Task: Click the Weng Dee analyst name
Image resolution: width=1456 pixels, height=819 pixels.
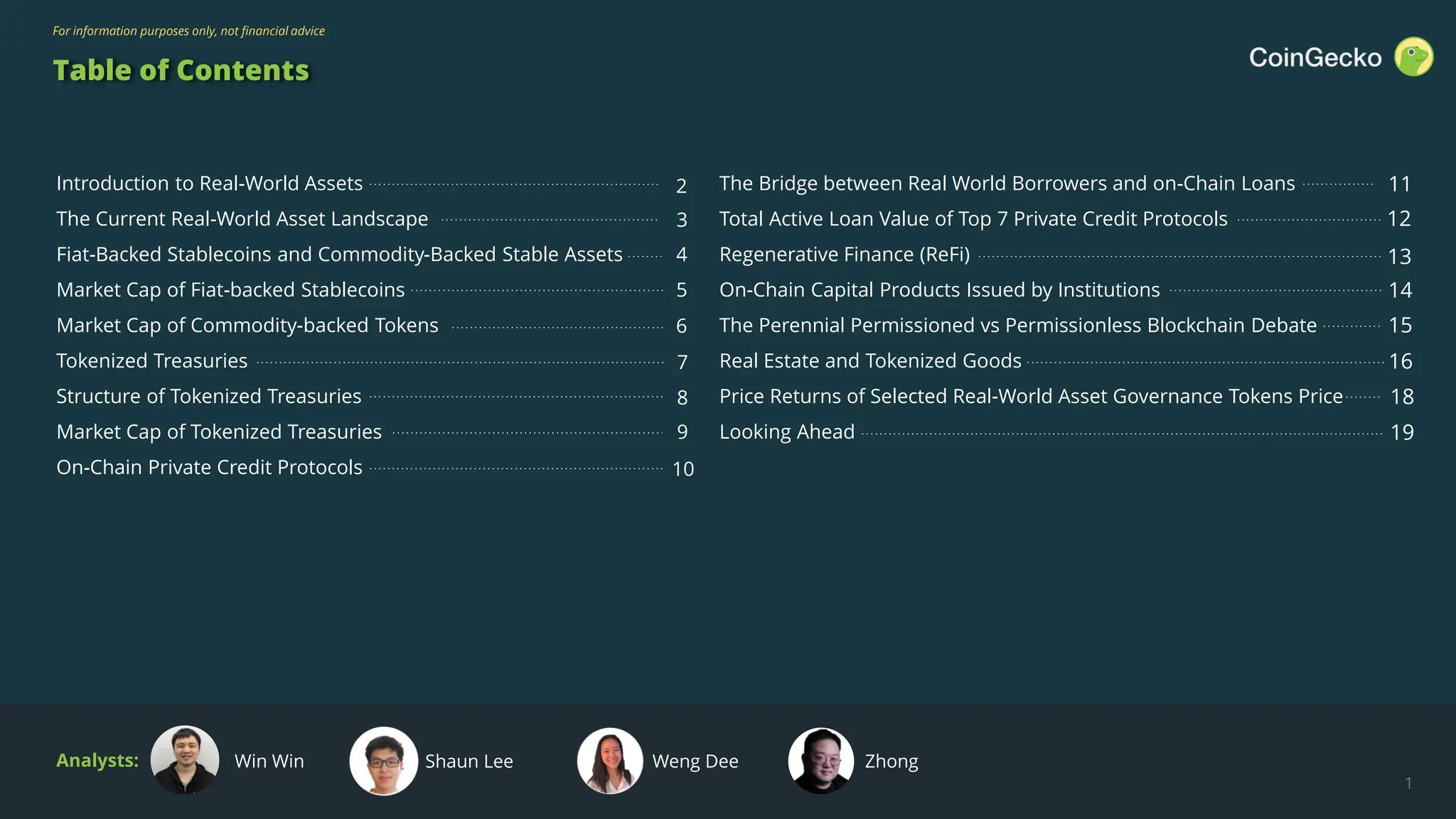Action: pyautogui.click(x=695, y=761)
